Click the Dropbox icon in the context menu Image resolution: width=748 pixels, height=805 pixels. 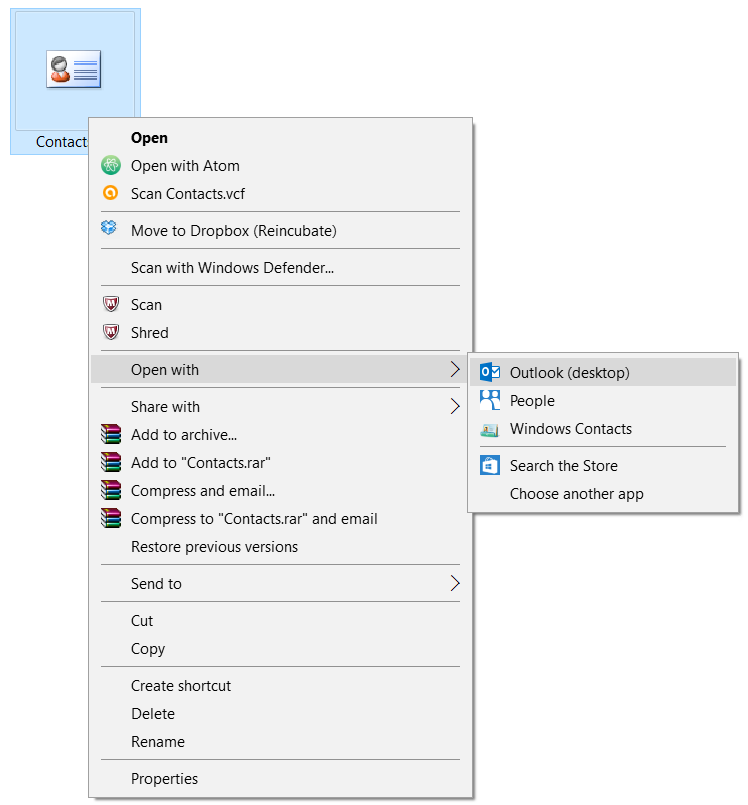click(x=109, y=227)
